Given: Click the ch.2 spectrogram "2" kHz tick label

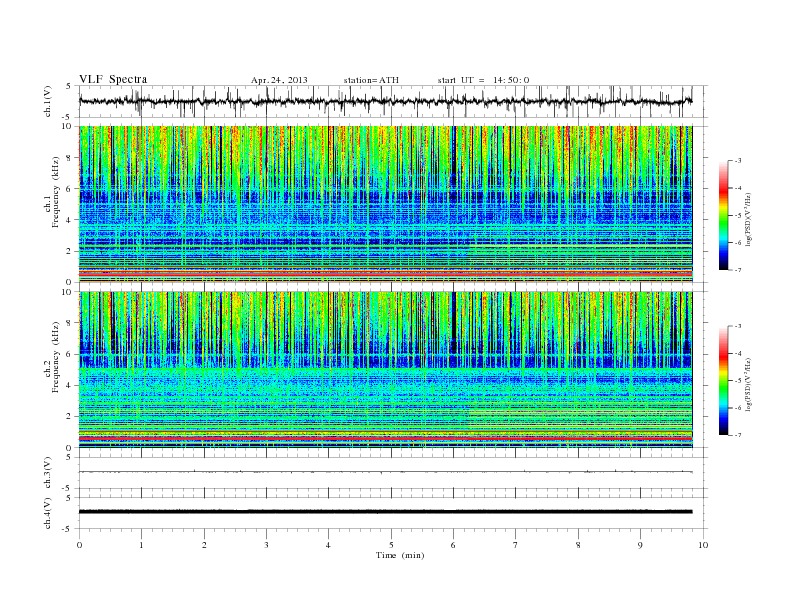Looking at the screenshot, I should click(69, 417).
